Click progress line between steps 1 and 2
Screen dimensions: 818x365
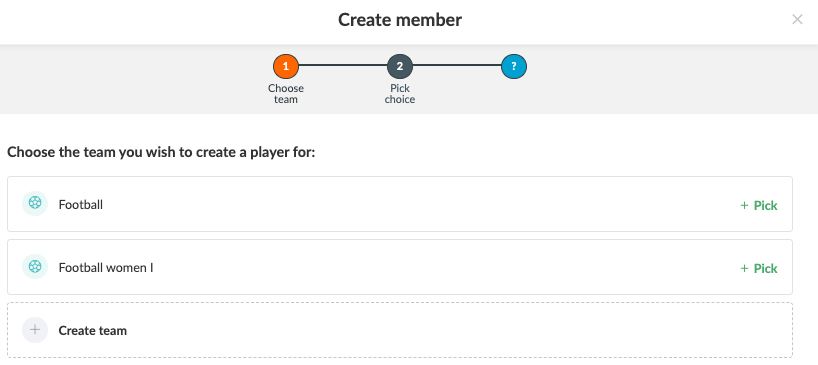[x=343, y=65]
